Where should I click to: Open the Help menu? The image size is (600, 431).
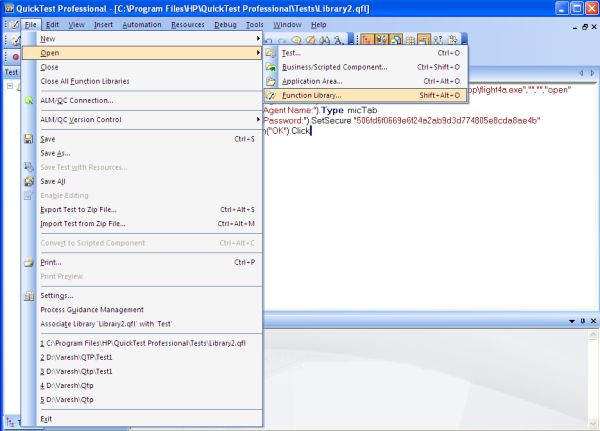319,25
